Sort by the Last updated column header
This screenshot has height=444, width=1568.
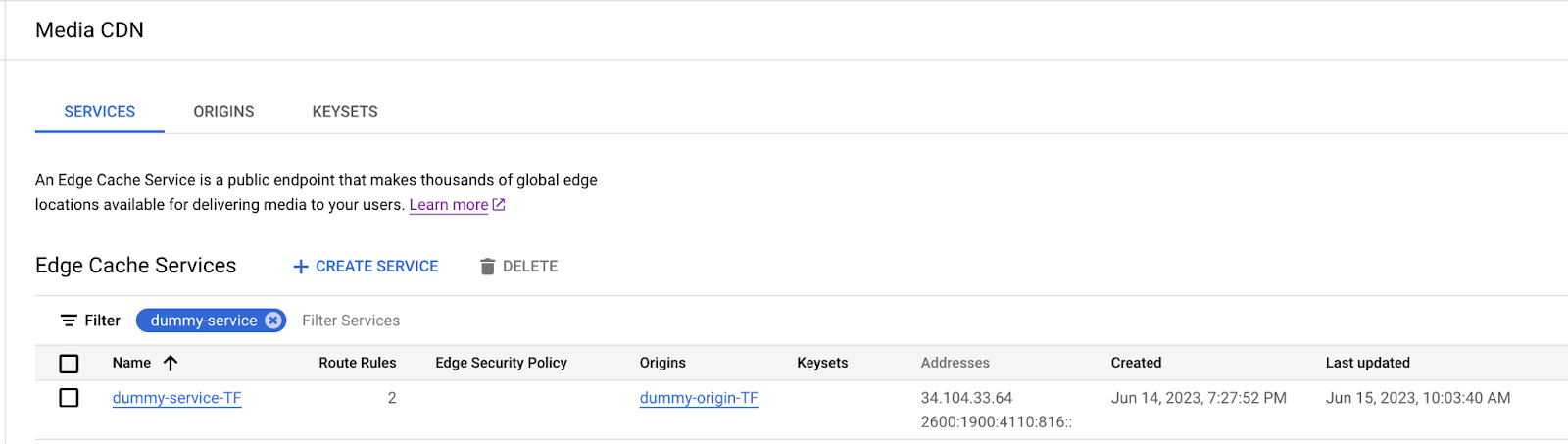coord(1367,363)
